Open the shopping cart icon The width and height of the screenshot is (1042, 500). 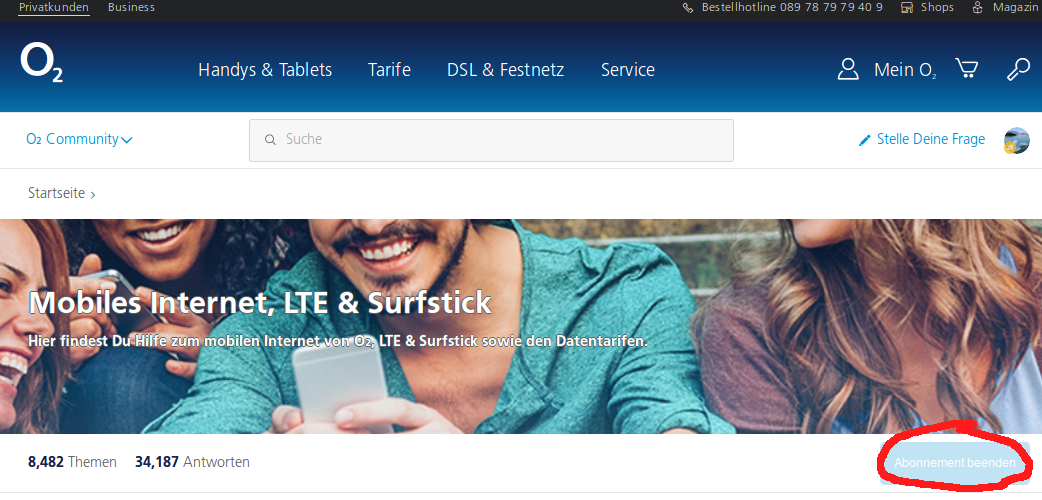click(x=966, y=68)
